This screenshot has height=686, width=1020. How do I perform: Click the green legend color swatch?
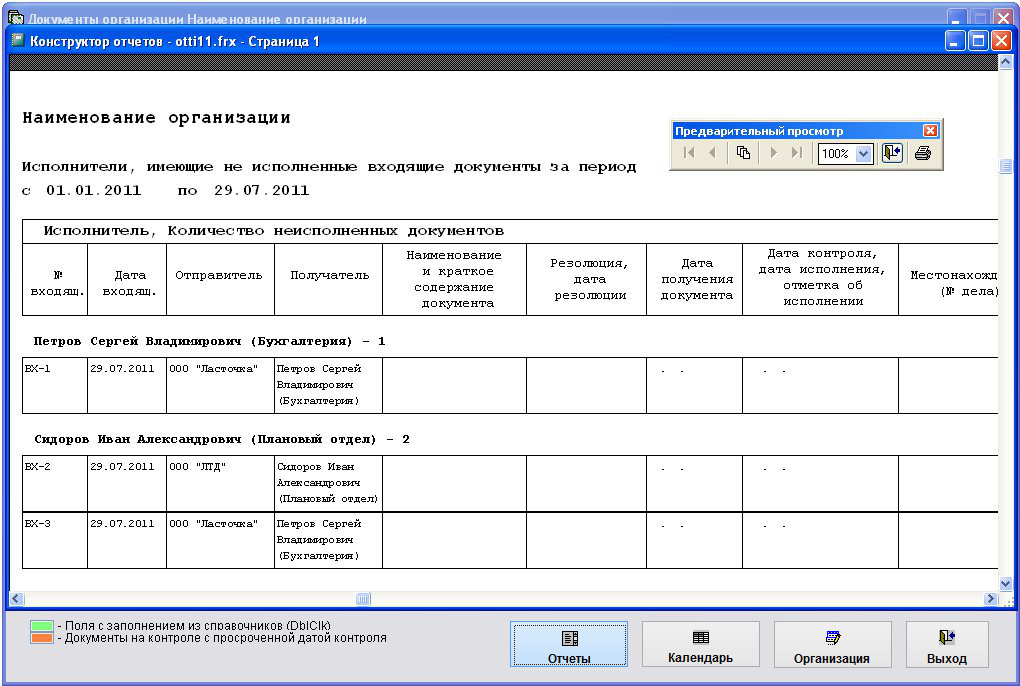pyautogui.click(x=43, y=625)
